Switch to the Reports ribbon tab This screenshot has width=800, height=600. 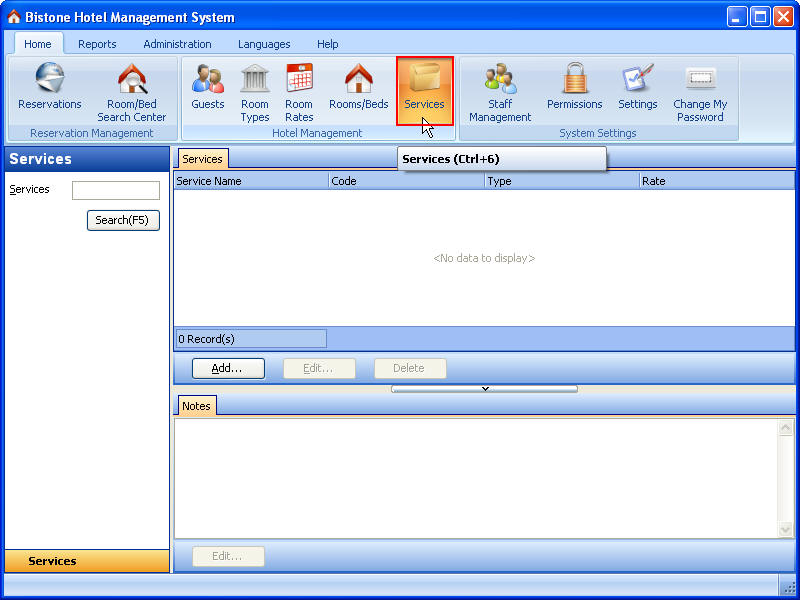click(x=97, y=44)
